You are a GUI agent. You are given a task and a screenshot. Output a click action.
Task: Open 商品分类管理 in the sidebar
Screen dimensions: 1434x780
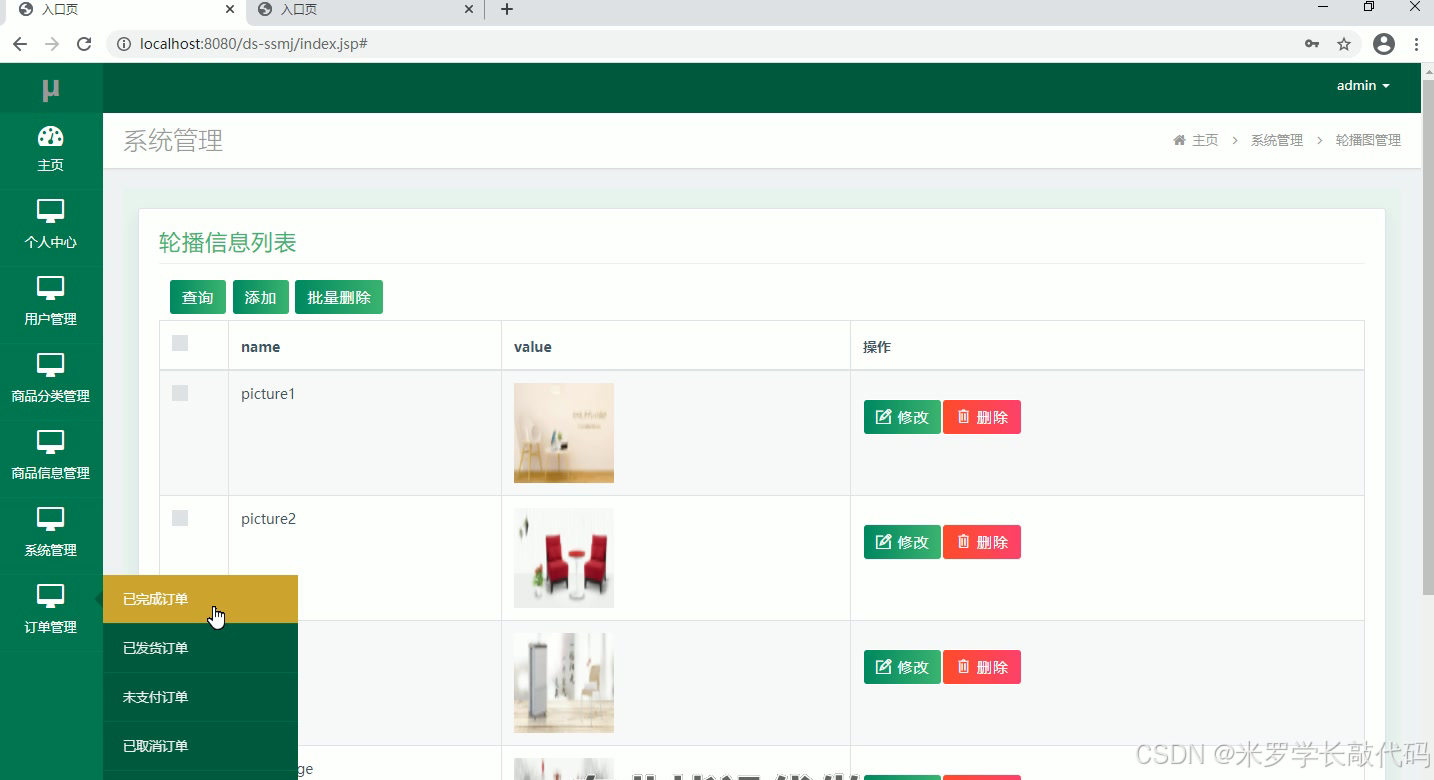coord(51,379)
